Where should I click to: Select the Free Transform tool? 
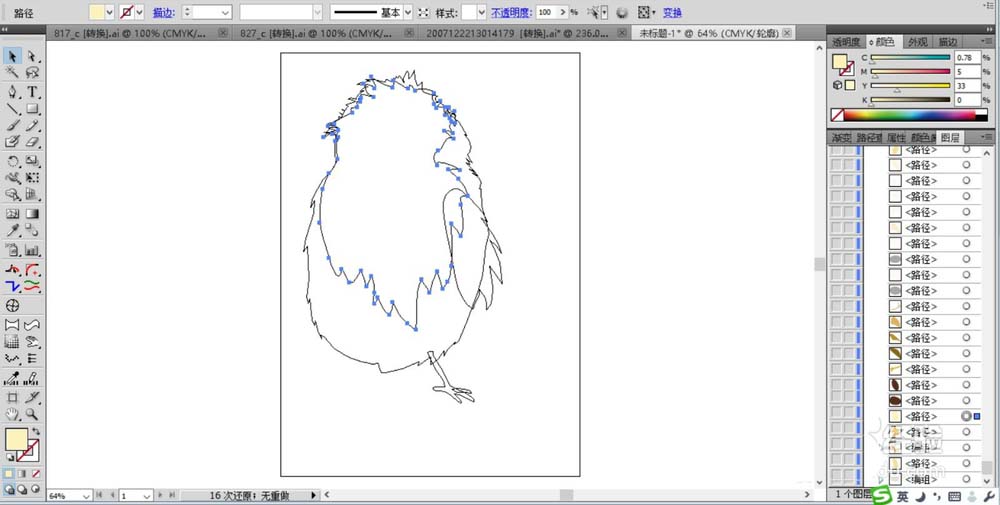[33, 178]
